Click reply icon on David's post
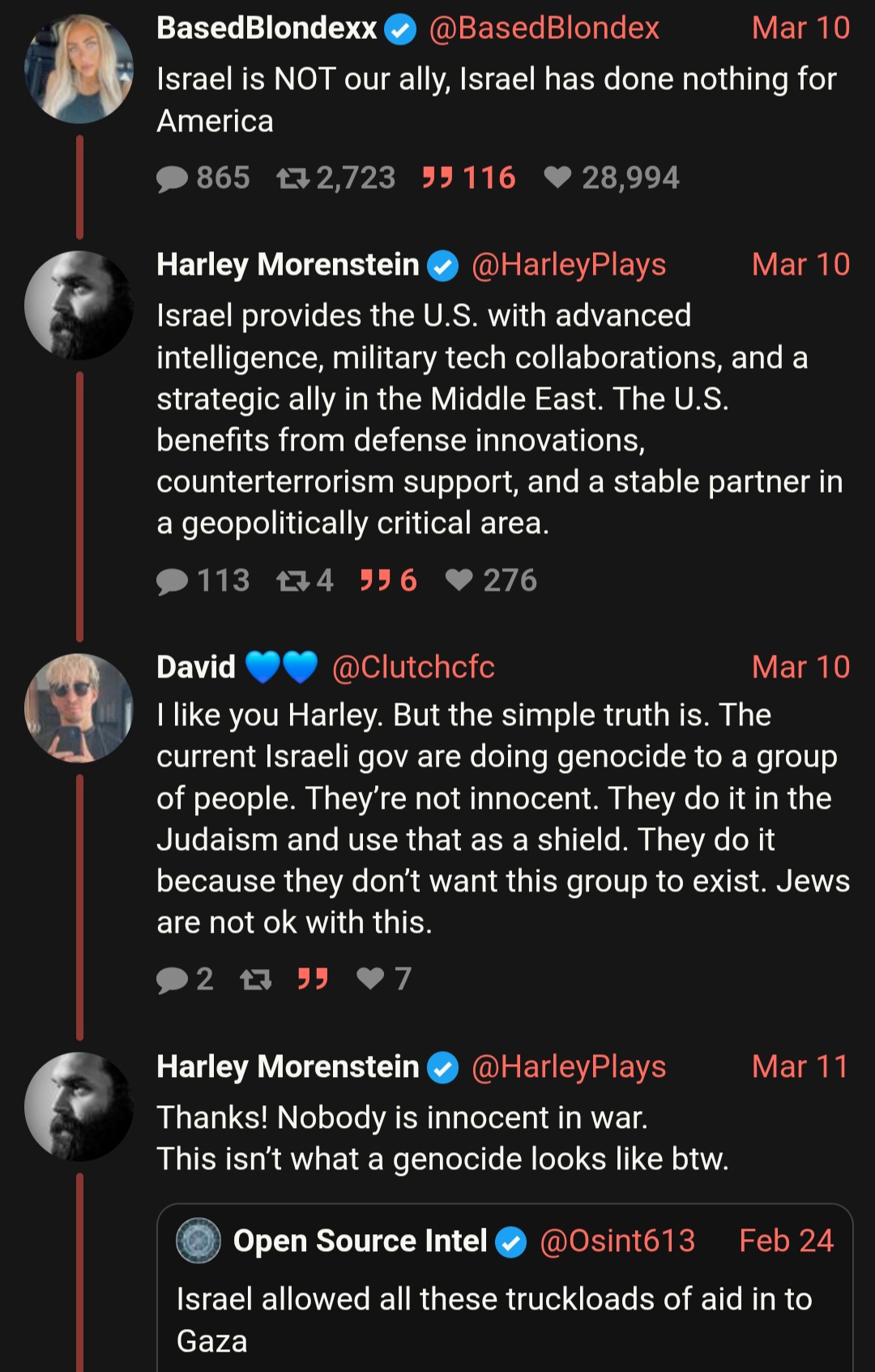The width and height of the screenshot is (875, 1372). [172, 980]
